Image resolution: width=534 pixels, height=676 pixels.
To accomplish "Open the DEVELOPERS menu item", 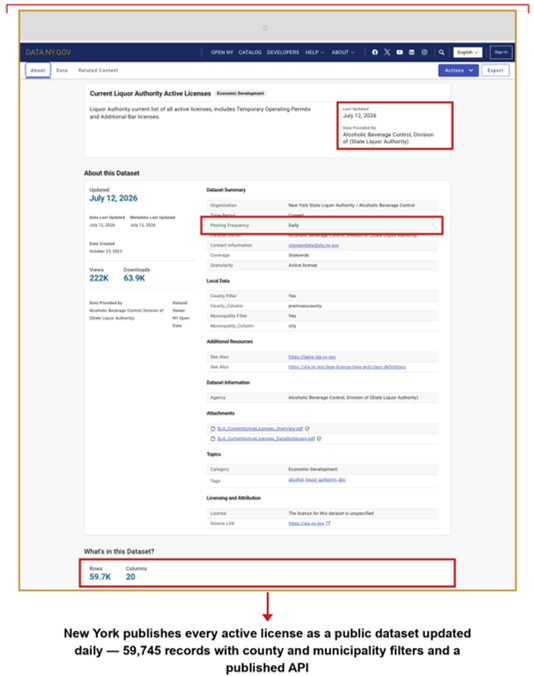I will [x=283, y=52].
